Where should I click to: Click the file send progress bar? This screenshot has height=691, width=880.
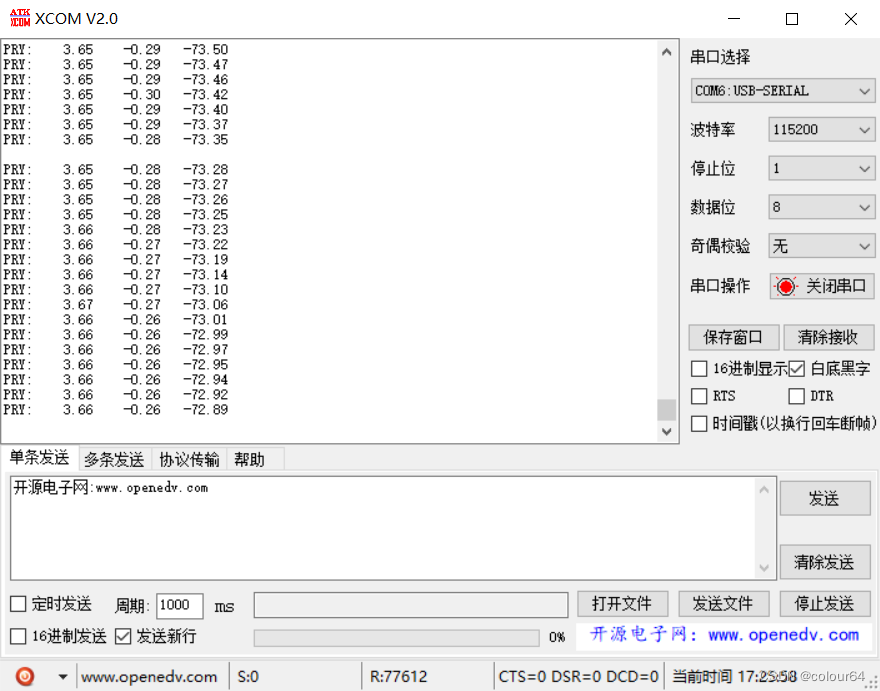coord(397,638)
